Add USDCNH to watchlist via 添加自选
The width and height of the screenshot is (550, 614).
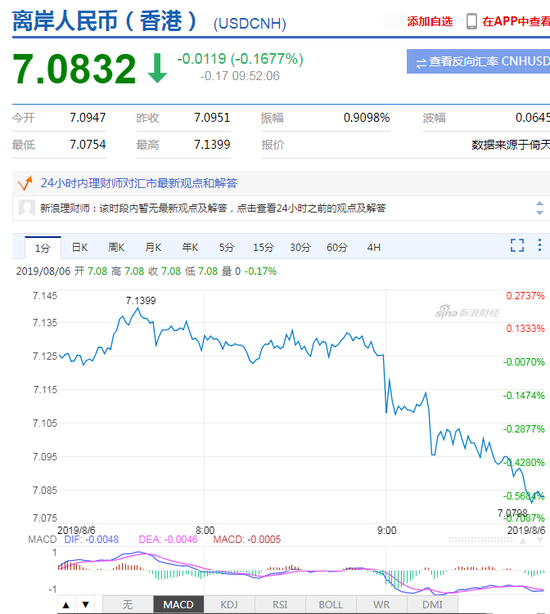point(429,21)
